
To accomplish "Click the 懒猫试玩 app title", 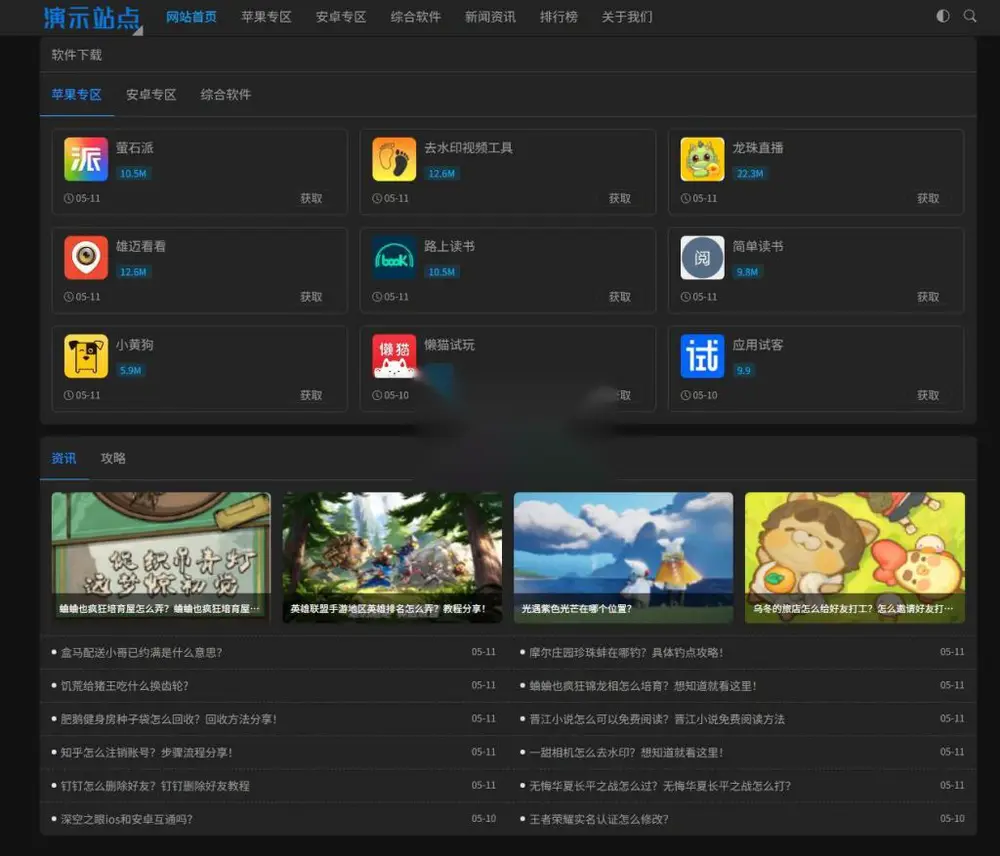I will click(450, 345).
